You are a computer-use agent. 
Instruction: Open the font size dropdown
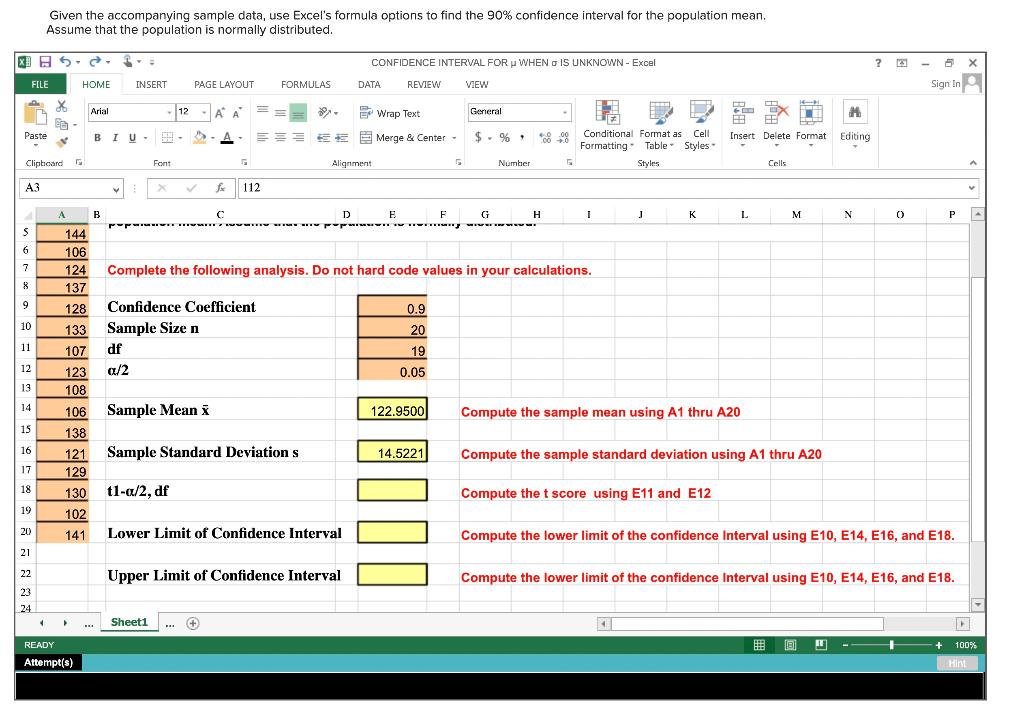(x=205, y=113)
